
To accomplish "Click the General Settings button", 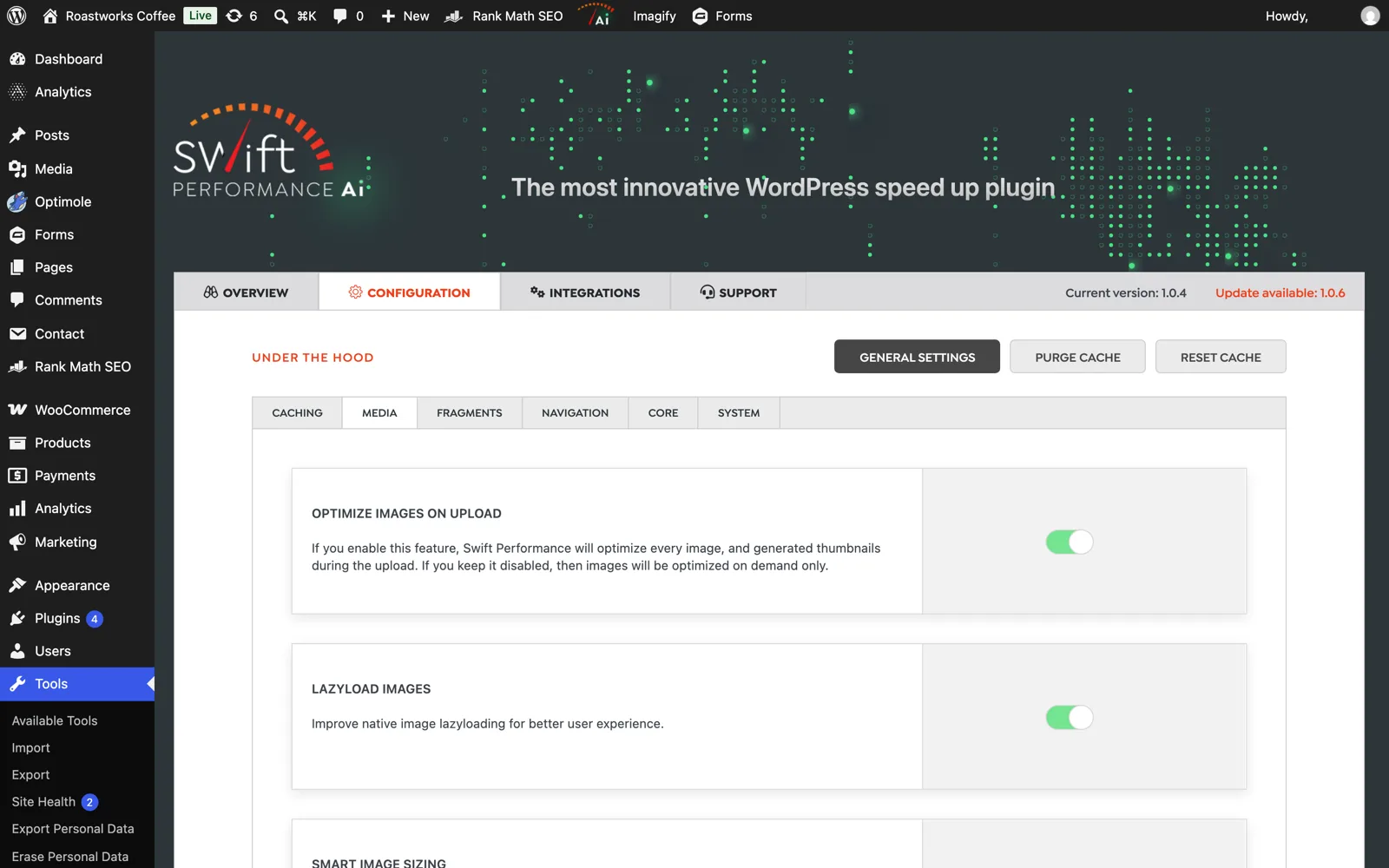I will tap(917, 357).
